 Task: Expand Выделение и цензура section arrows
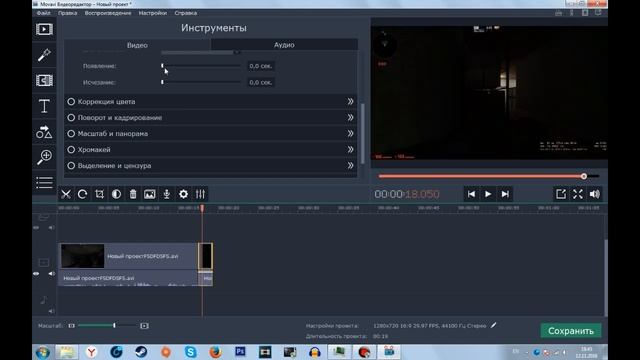pyautogui.click(x=350, y=166)
